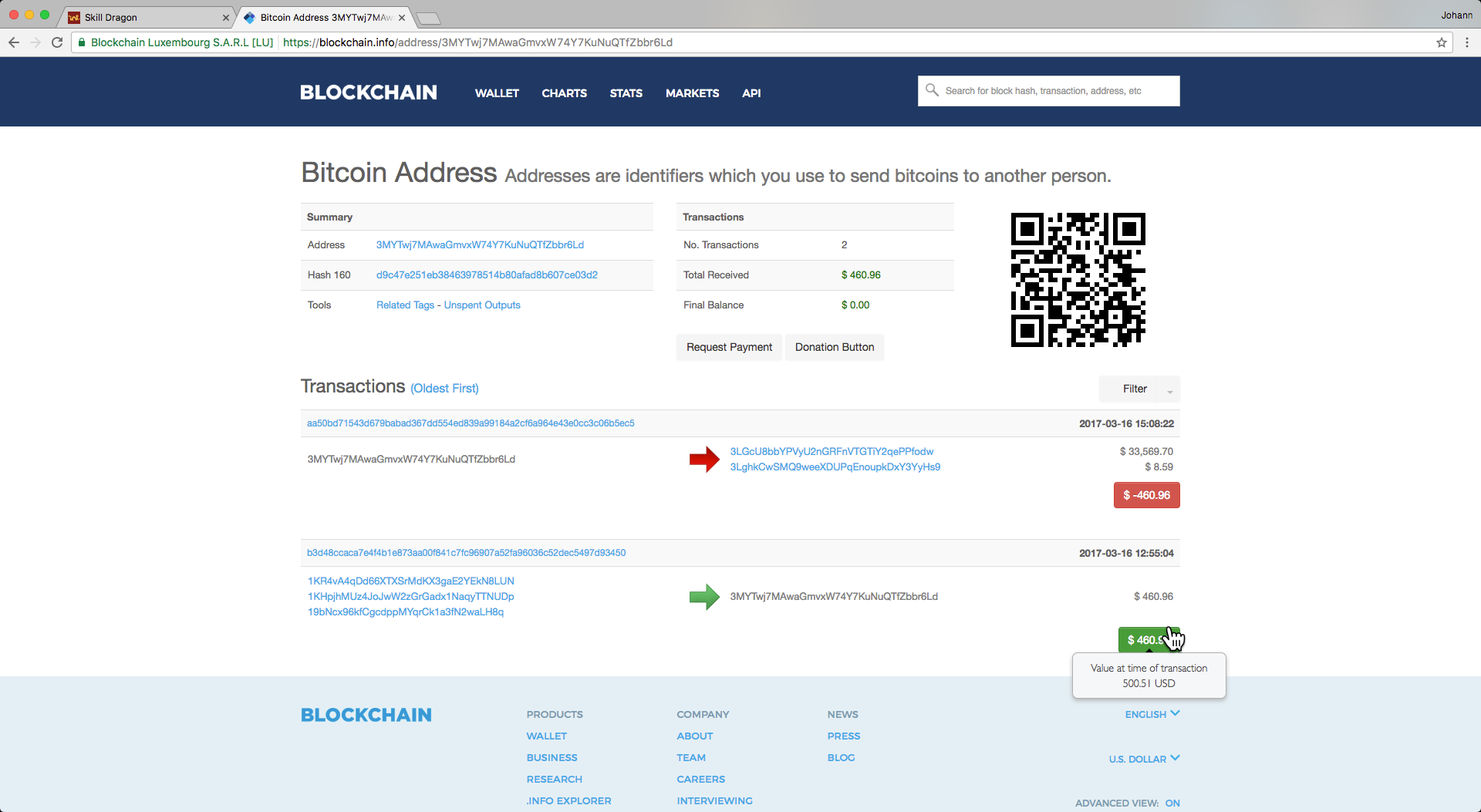Click the green incoming transaction arrow
1481x812 pixels.
(704, 596)
